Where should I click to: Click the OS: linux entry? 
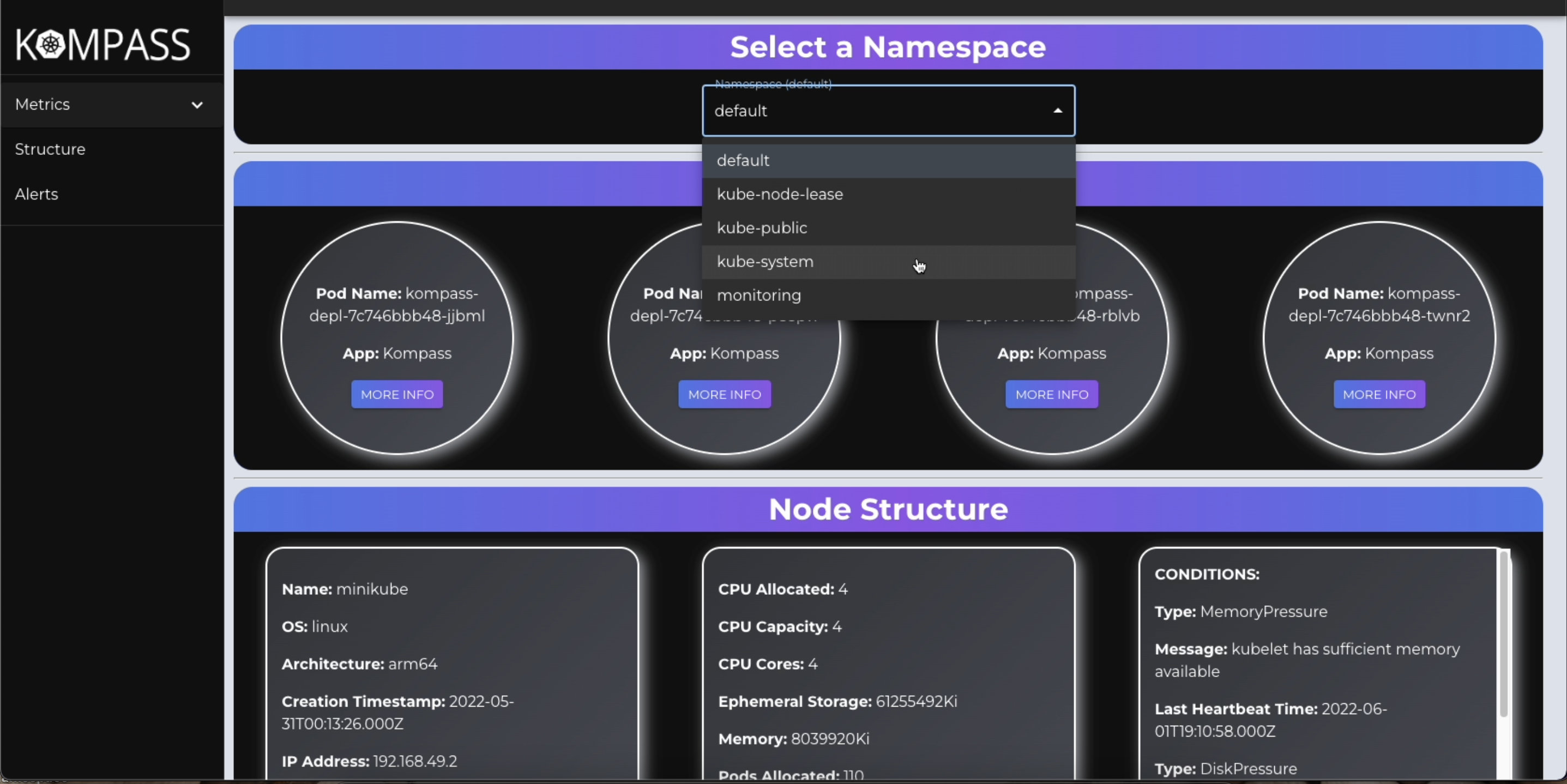(x=315, y=627)
